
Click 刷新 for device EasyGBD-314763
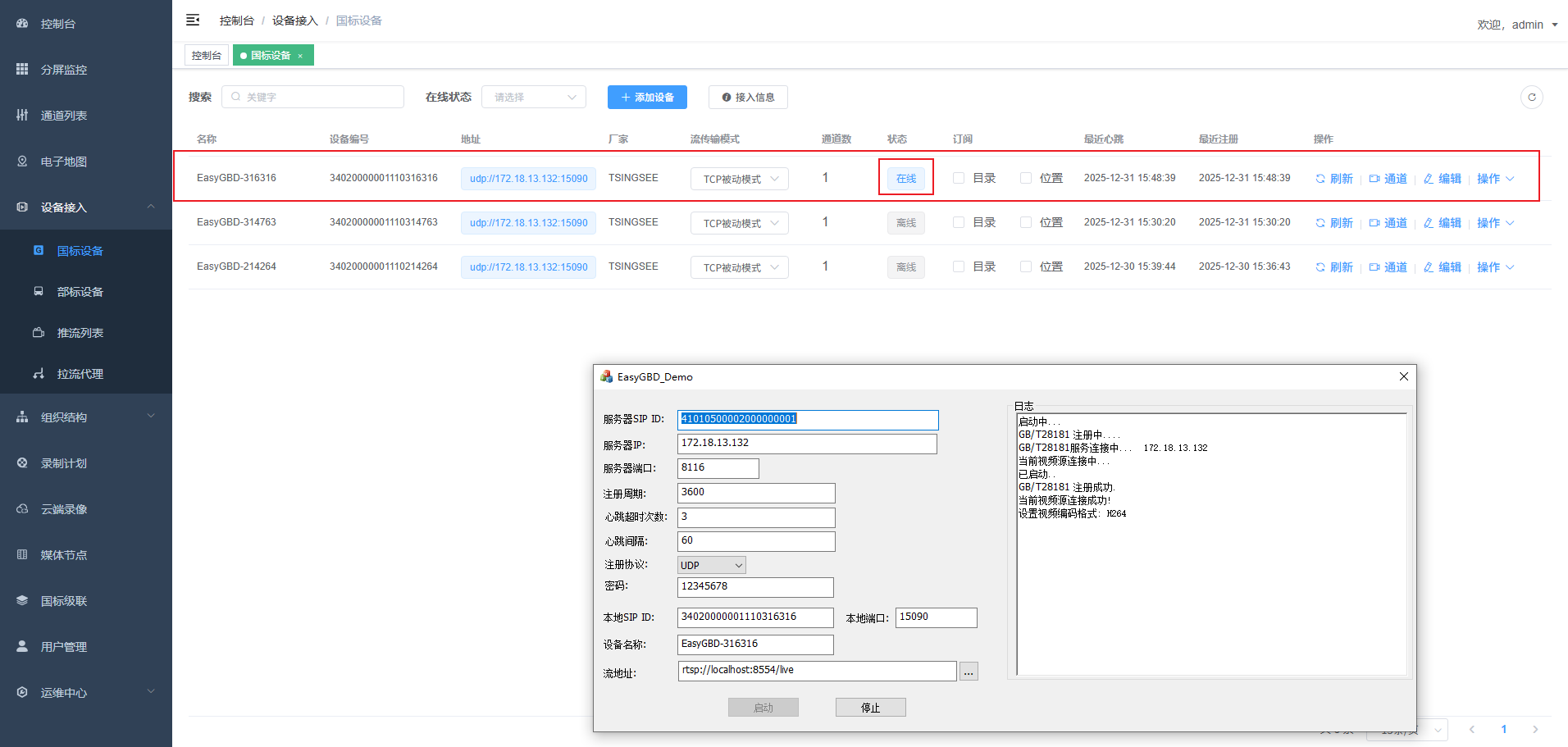(x=1334, y=223)
